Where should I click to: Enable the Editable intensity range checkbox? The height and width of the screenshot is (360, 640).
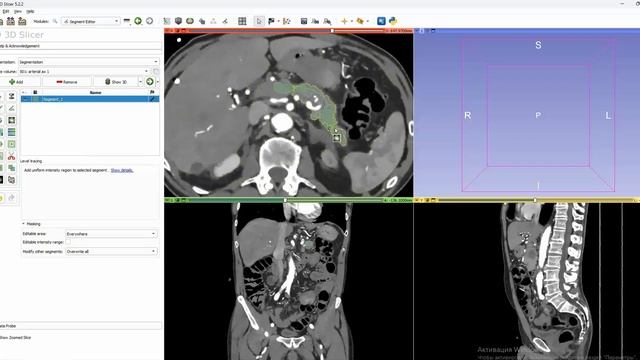click(68, 242)
